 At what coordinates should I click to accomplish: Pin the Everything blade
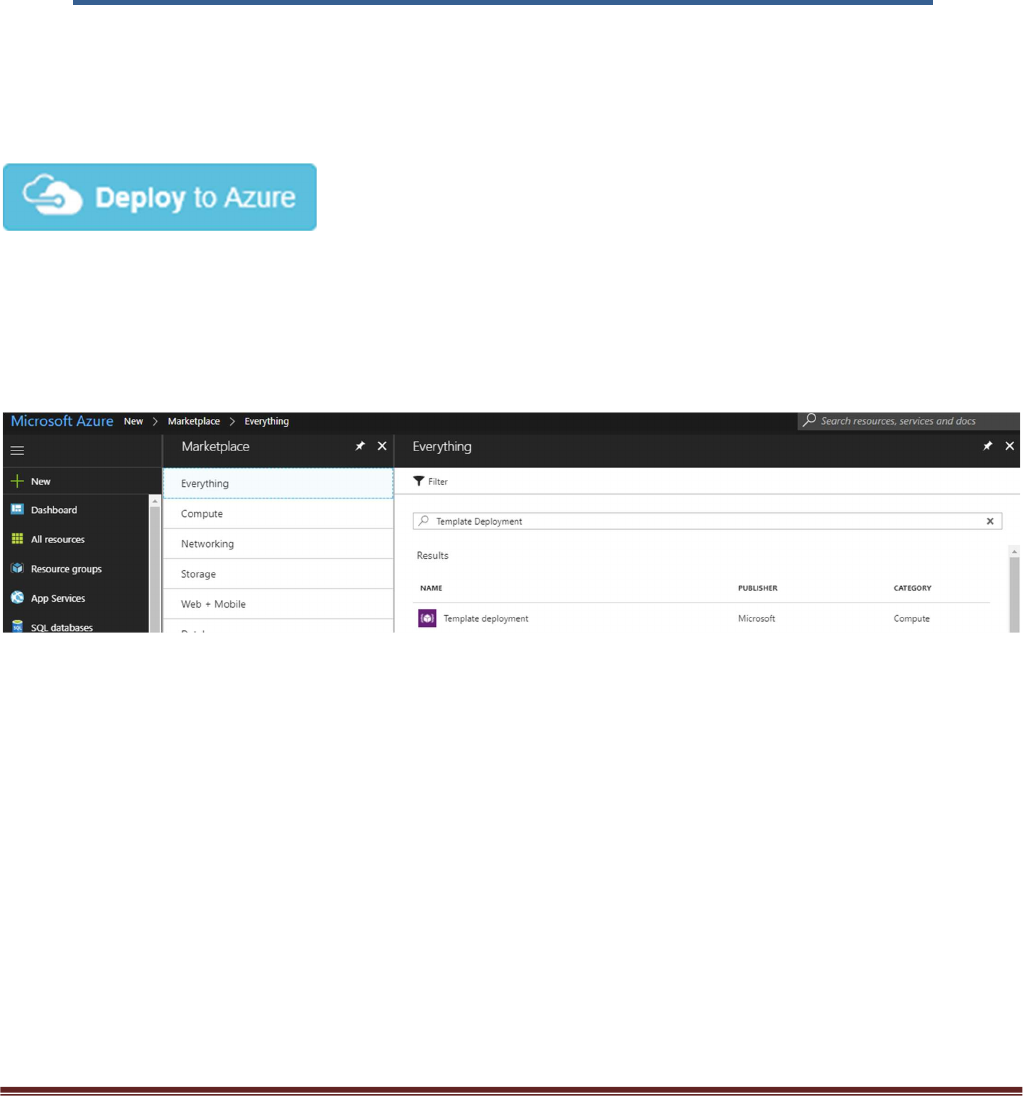click(x=987, y=446)
